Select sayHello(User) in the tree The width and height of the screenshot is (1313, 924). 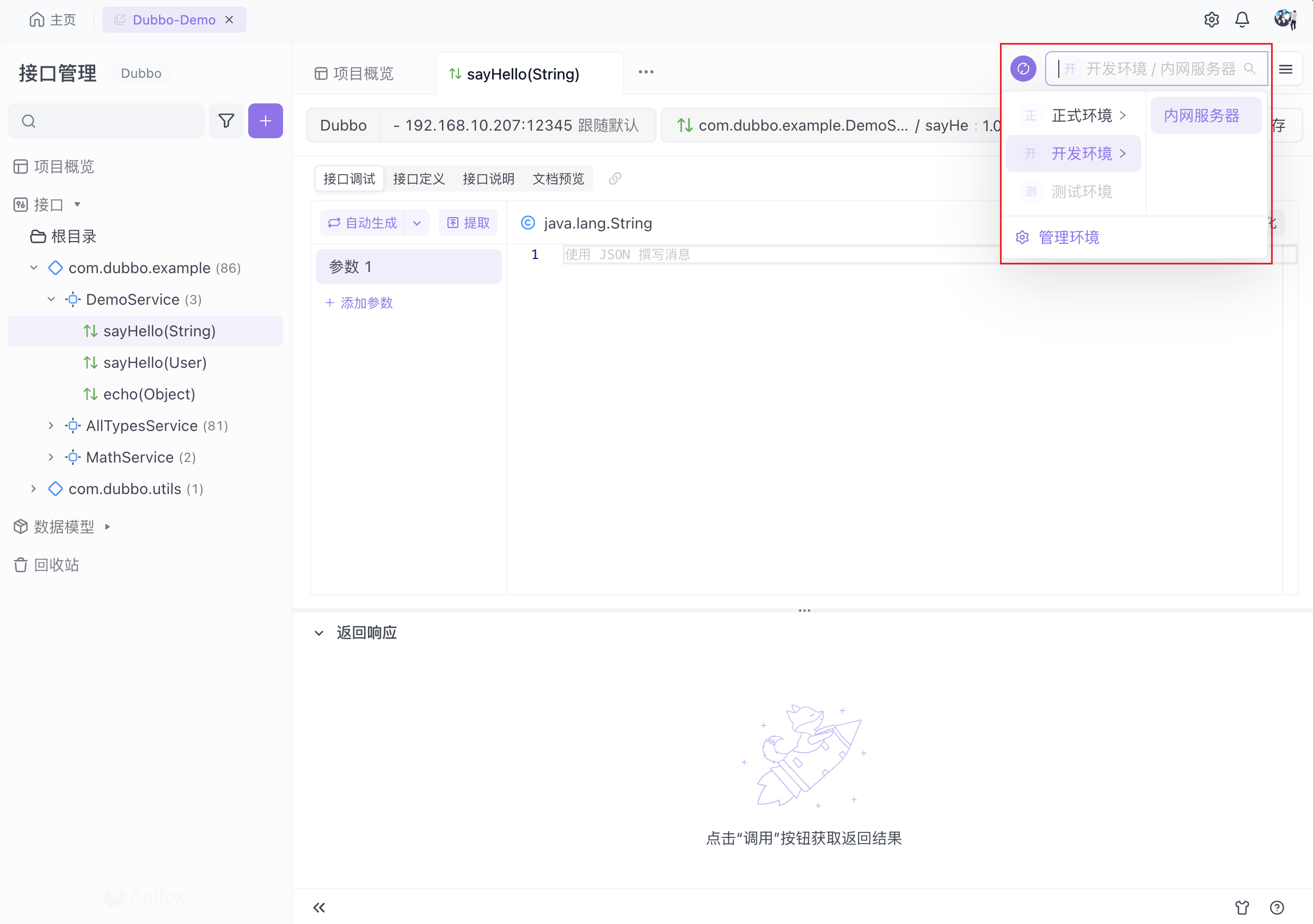coord(155,362)
